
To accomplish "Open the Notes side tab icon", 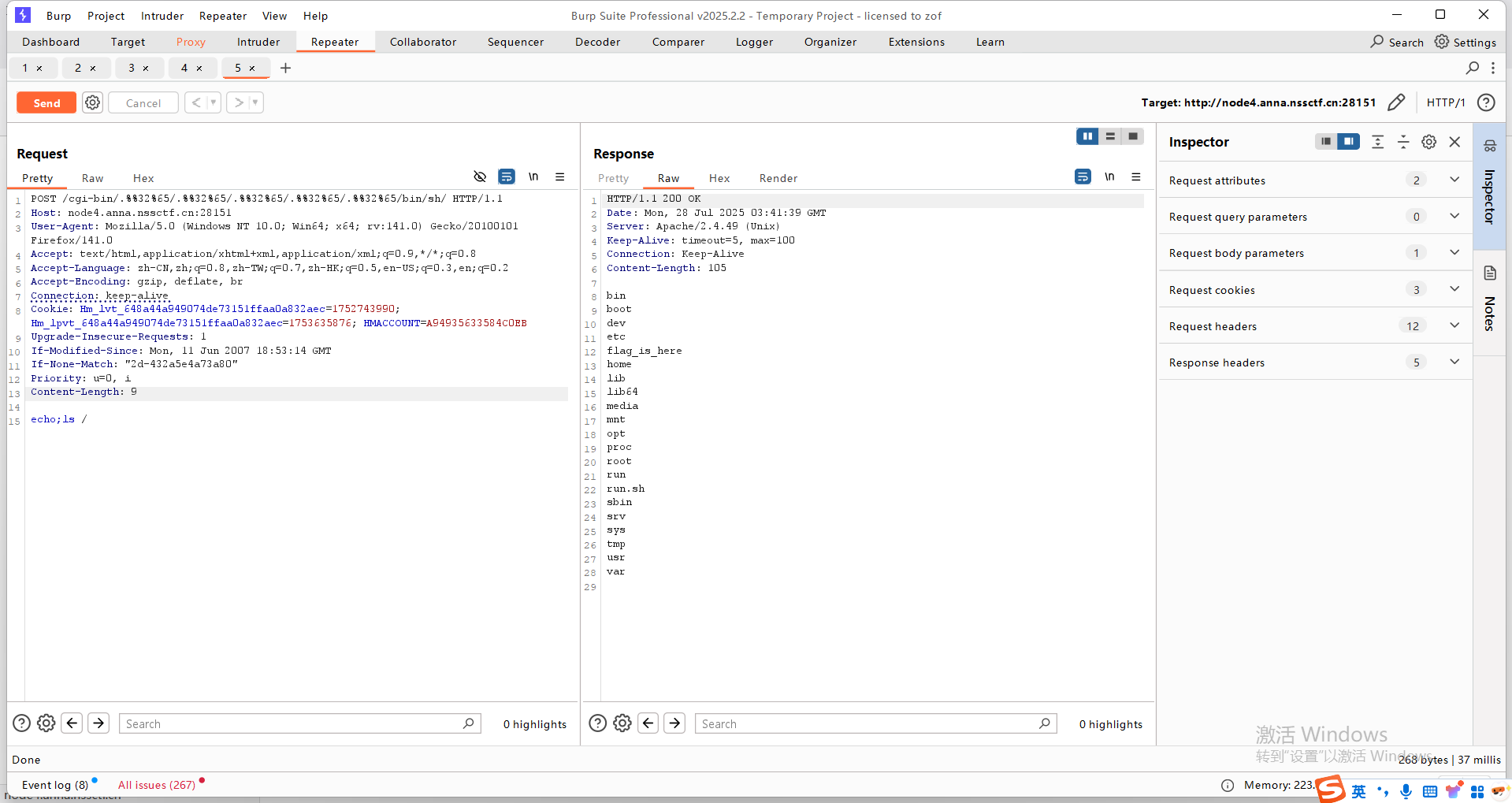I will click(x=1490, y=273).
